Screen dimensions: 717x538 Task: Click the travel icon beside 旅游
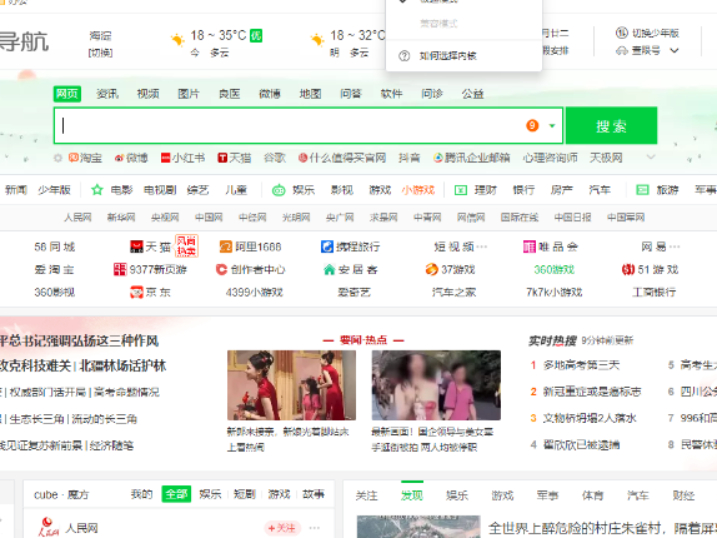pyautogui.click(x=642, y=190)
